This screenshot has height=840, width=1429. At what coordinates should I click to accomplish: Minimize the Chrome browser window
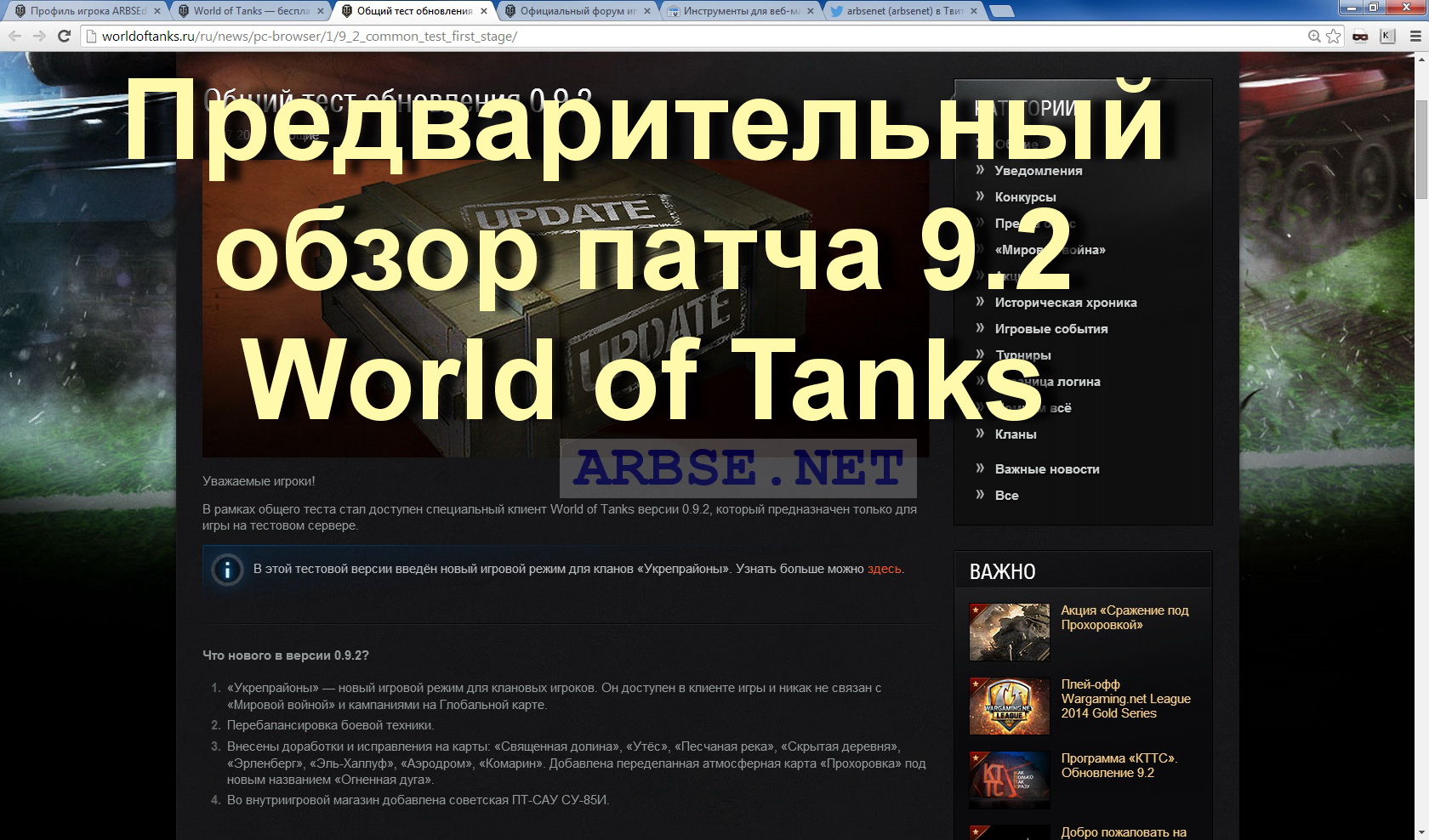(1350, 7)
